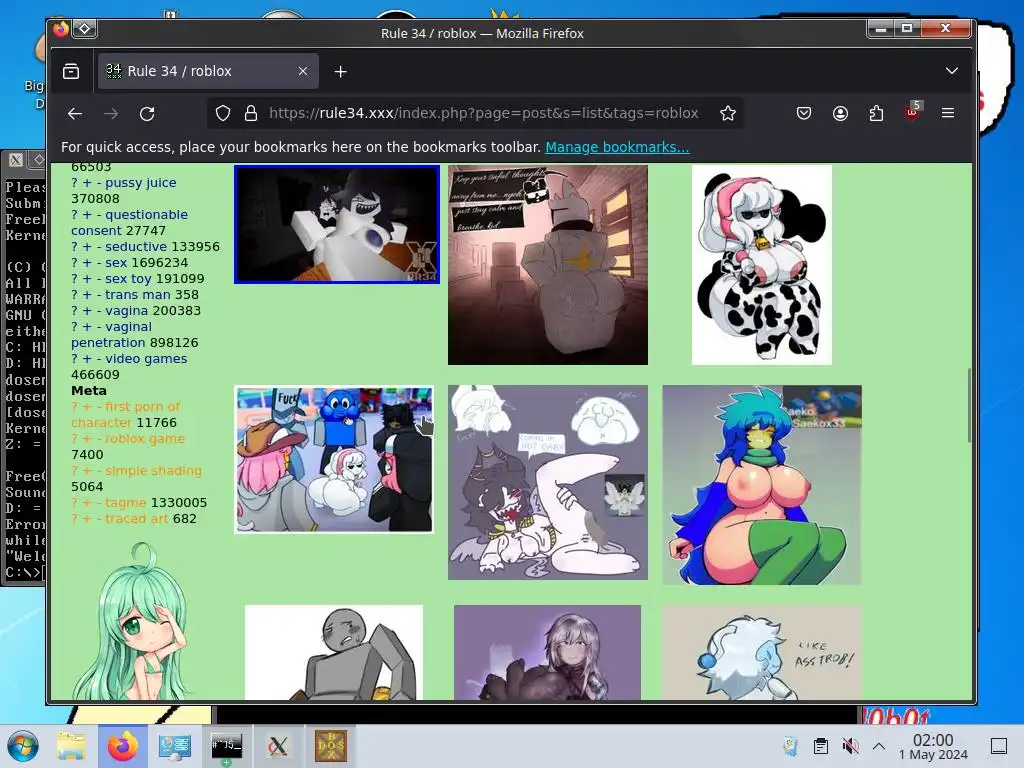Click the '-' beside simple shading tag
The image size is (1024, 768).
pyautogui.click(x=99, y=470)
